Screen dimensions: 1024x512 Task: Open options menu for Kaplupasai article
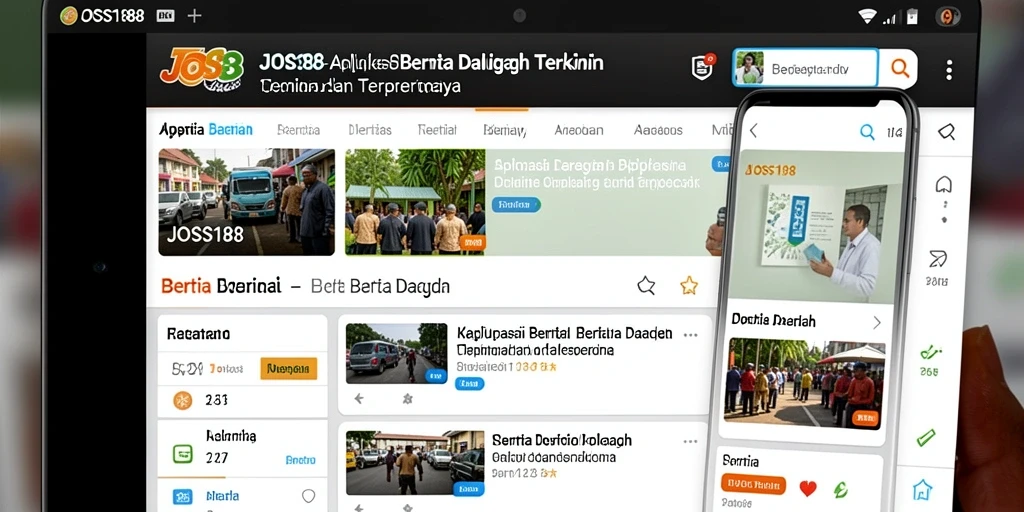(x=690, y=334)
